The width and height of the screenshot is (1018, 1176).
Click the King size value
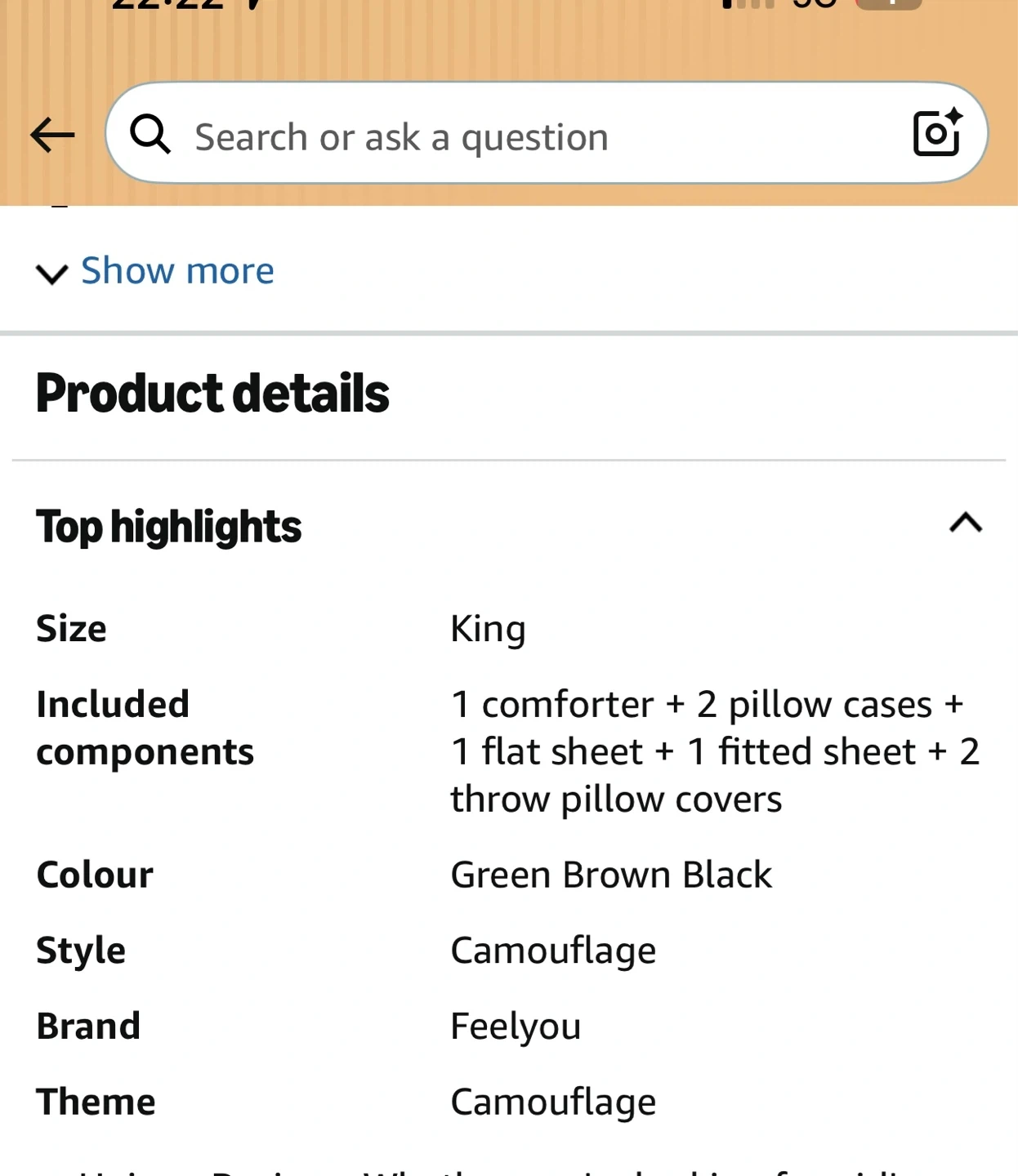click(488, 630)
